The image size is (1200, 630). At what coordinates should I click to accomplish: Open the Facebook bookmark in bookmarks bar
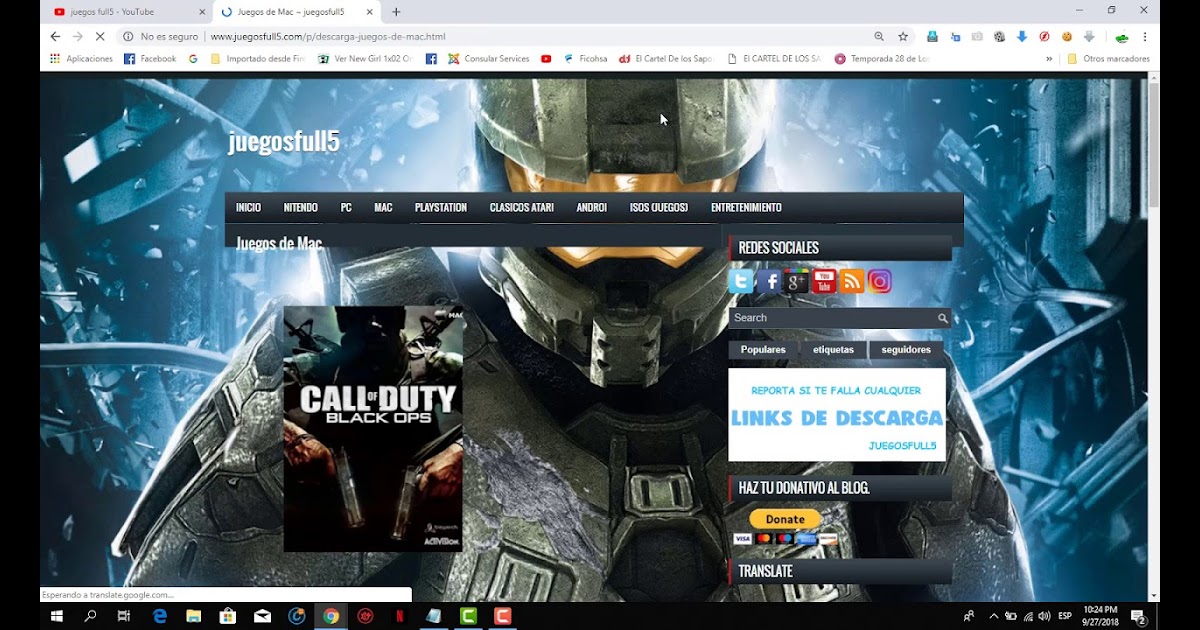coord(150,59)
